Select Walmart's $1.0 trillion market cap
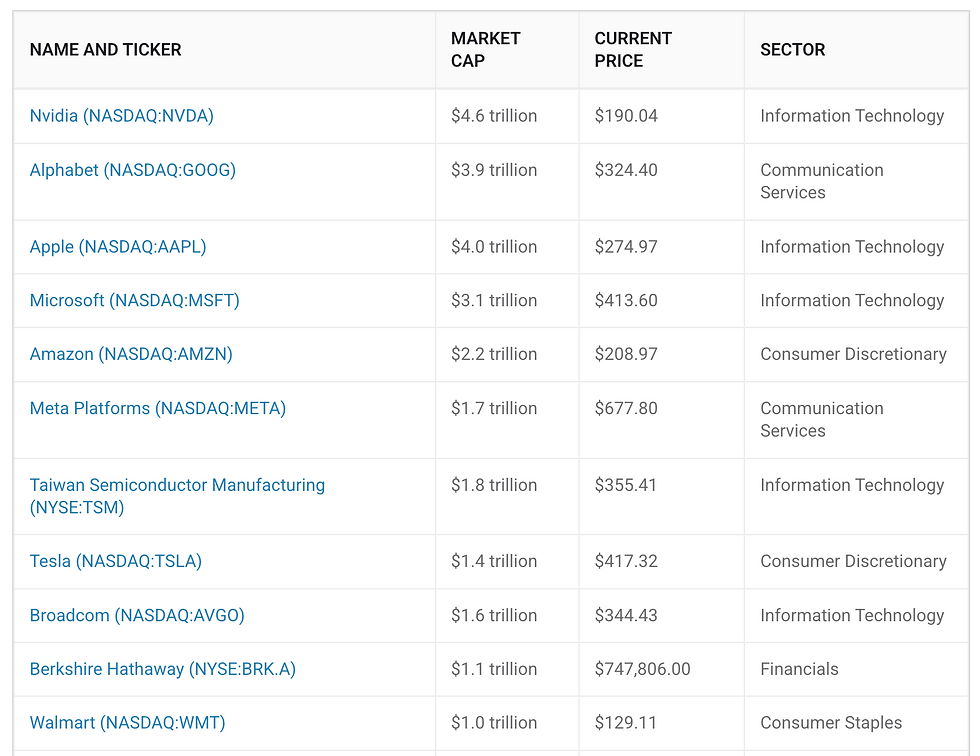The width and height of the screenshot is (980, 756). coord(494,723)
